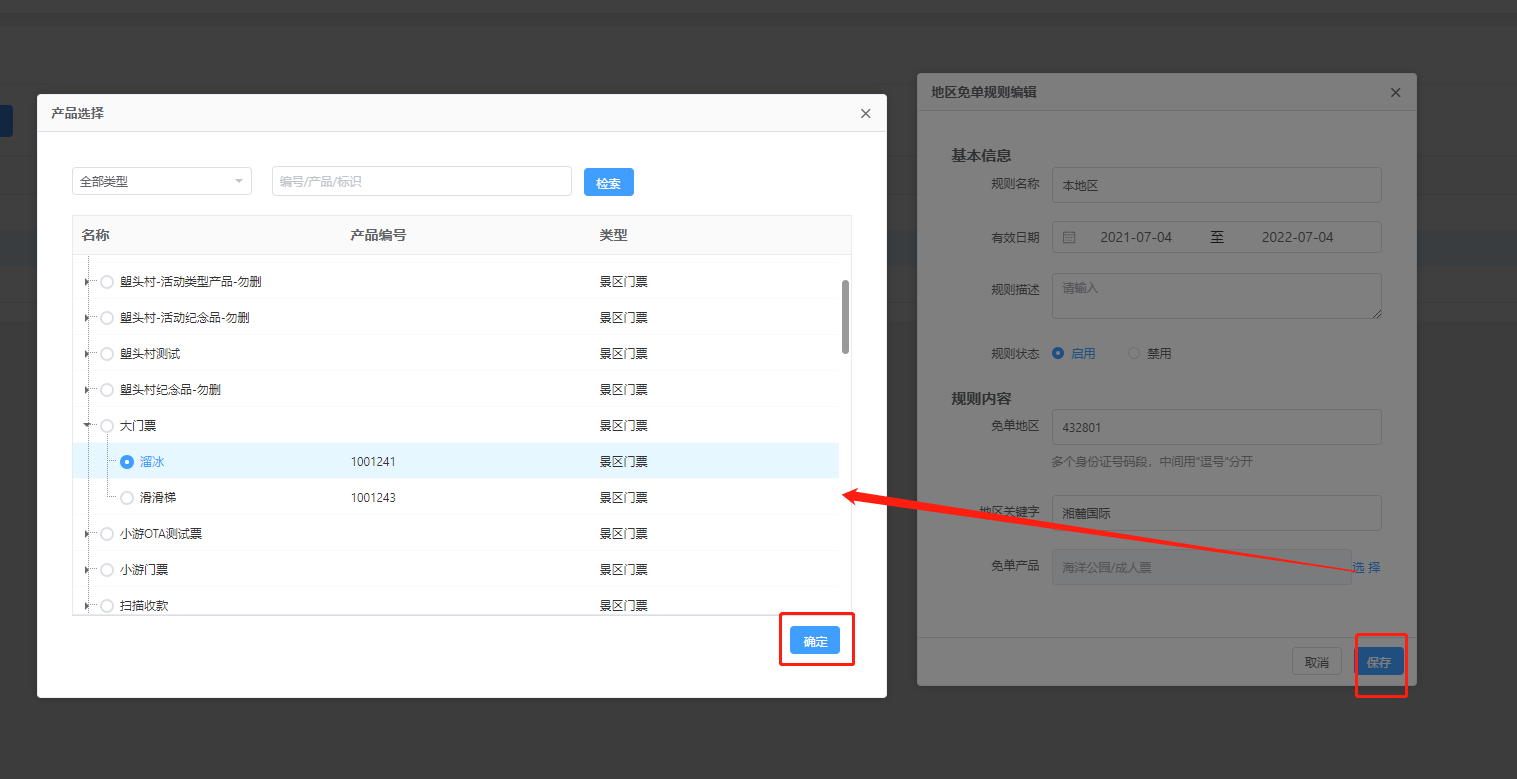The image size is (1517, 779).
Task: Choose the 禁用 rule status option
Action: [x=1134, y=354]
